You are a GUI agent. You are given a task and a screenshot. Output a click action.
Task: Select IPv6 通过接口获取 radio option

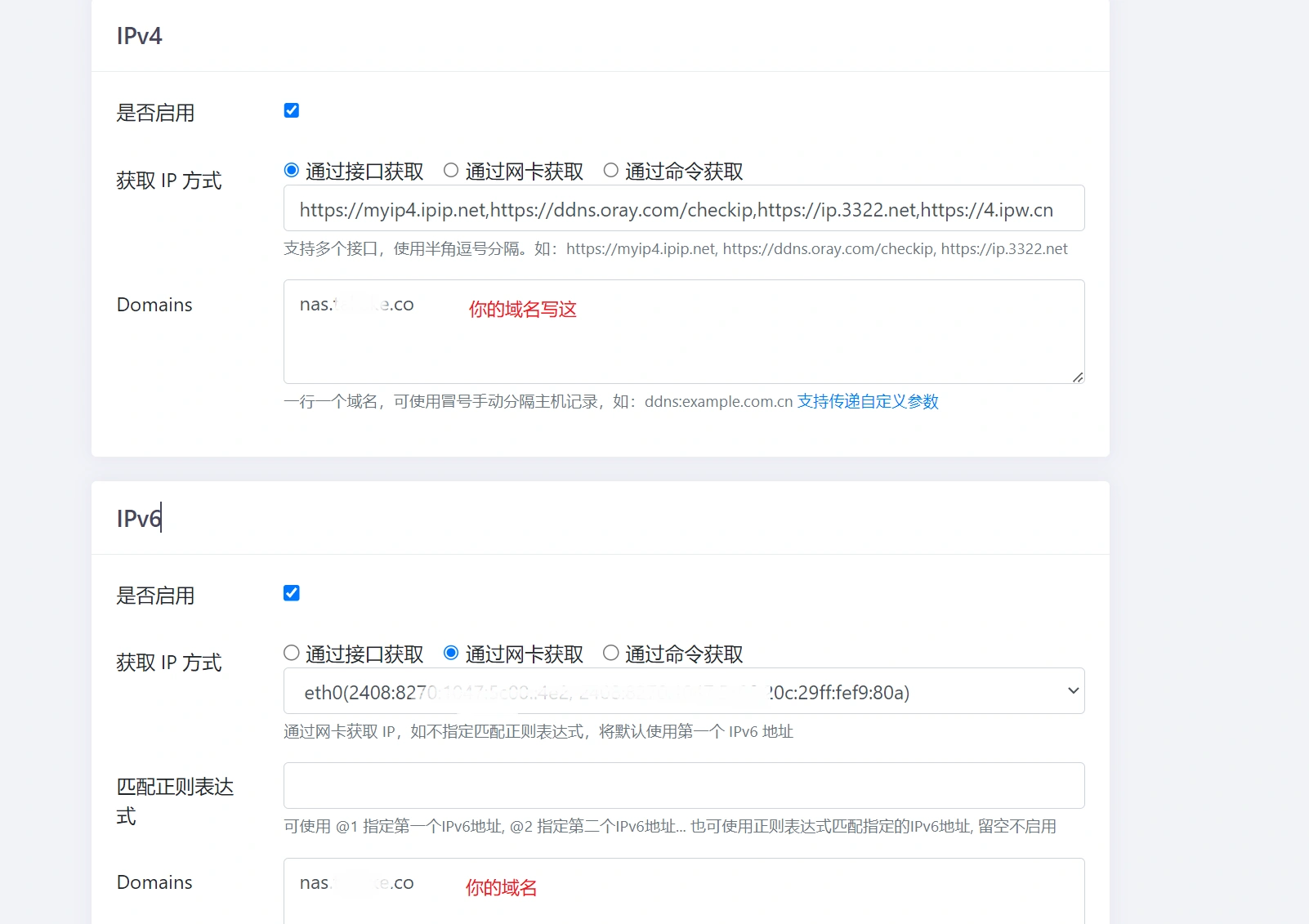pos(292,653)
